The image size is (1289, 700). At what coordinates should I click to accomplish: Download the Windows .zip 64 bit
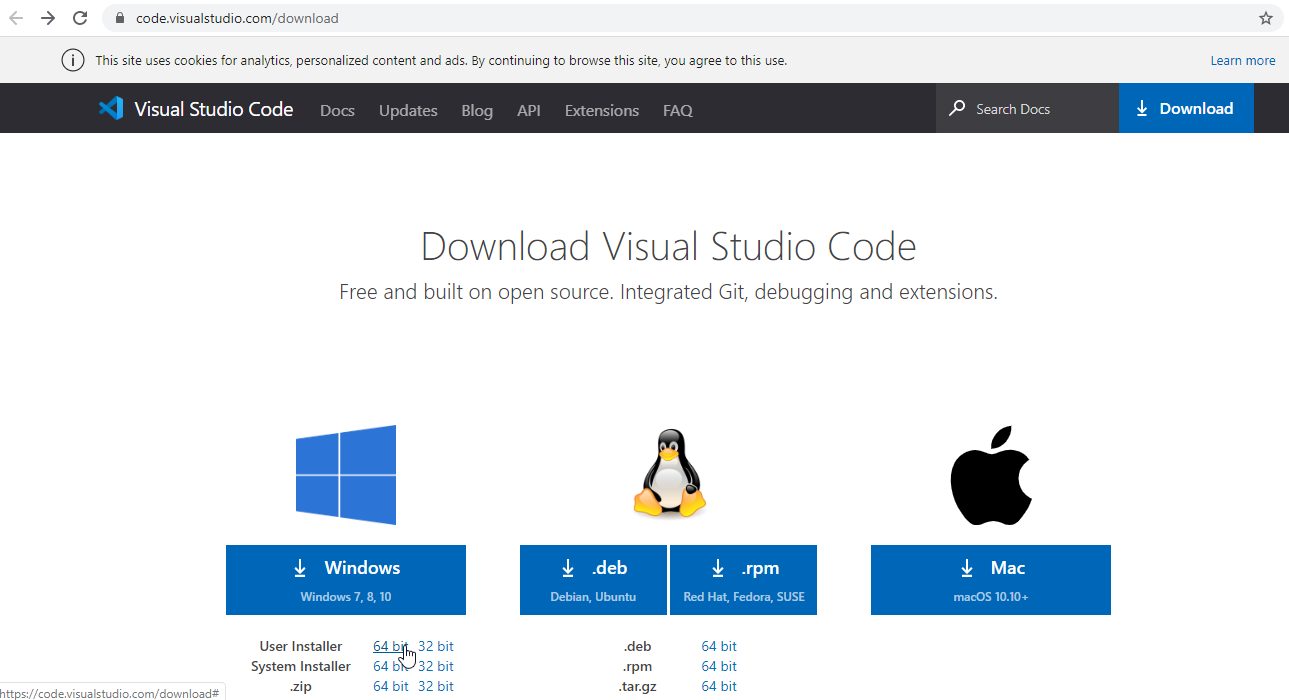click(x=390, y=686)
